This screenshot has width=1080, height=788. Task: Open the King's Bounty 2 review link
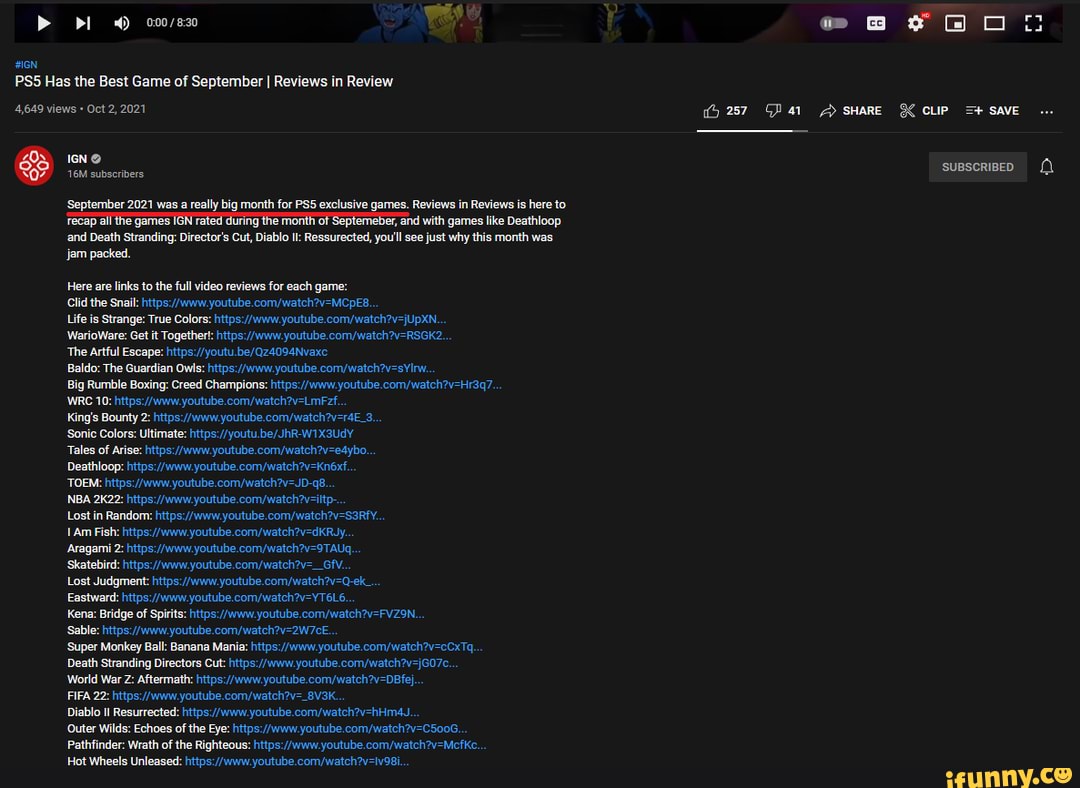[267, 417]
